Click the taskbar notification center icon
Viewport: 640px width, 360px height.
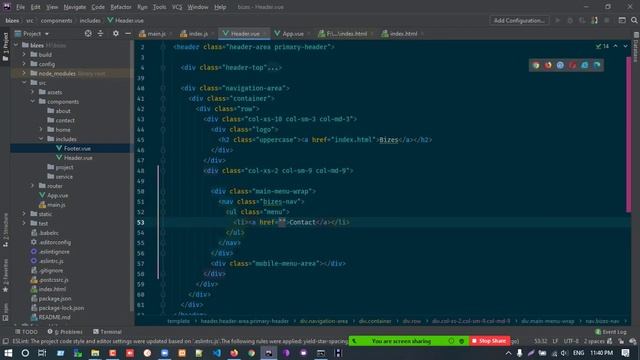tap(625, 353)
